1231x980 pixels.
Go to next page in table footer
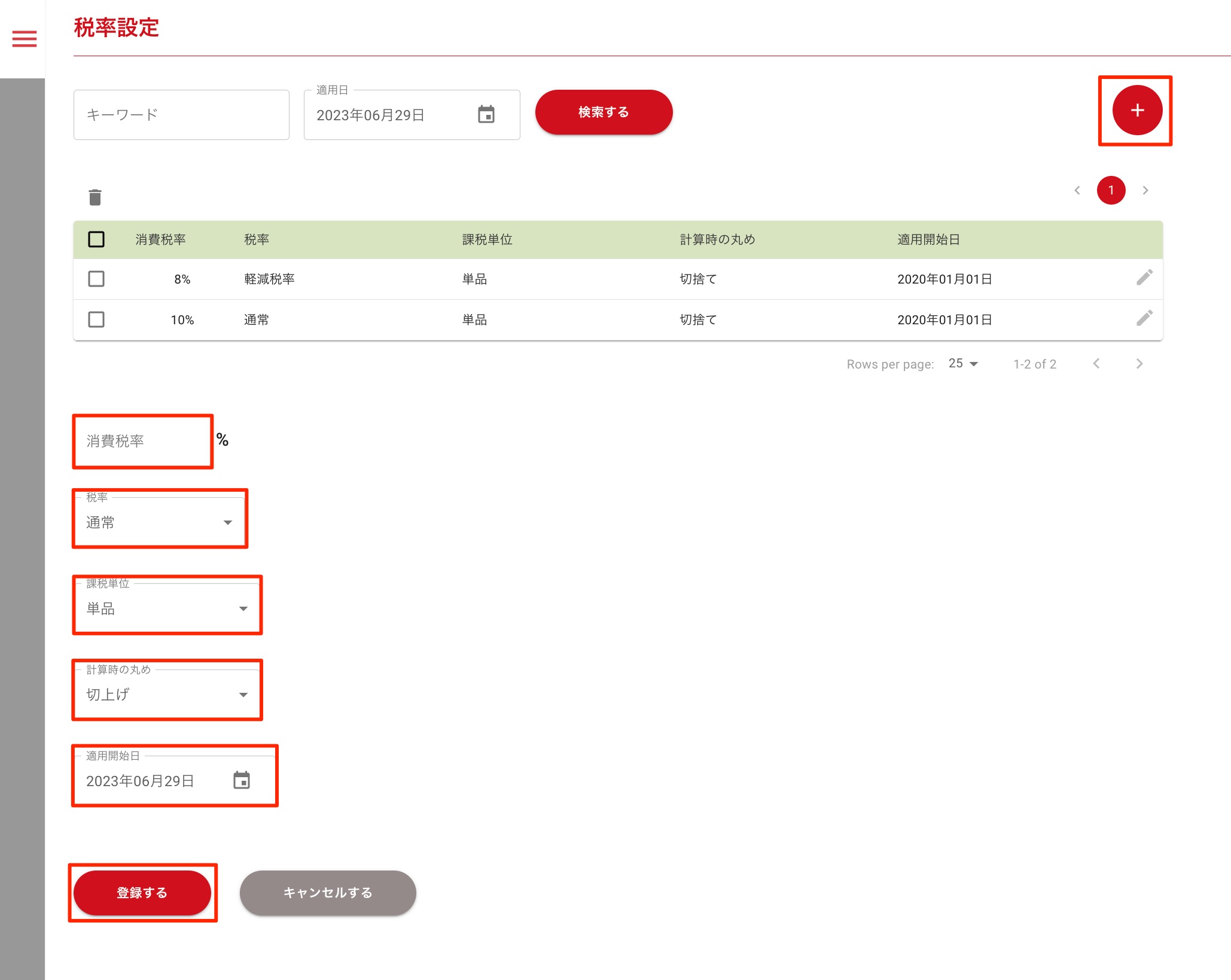click(1139, 364)
